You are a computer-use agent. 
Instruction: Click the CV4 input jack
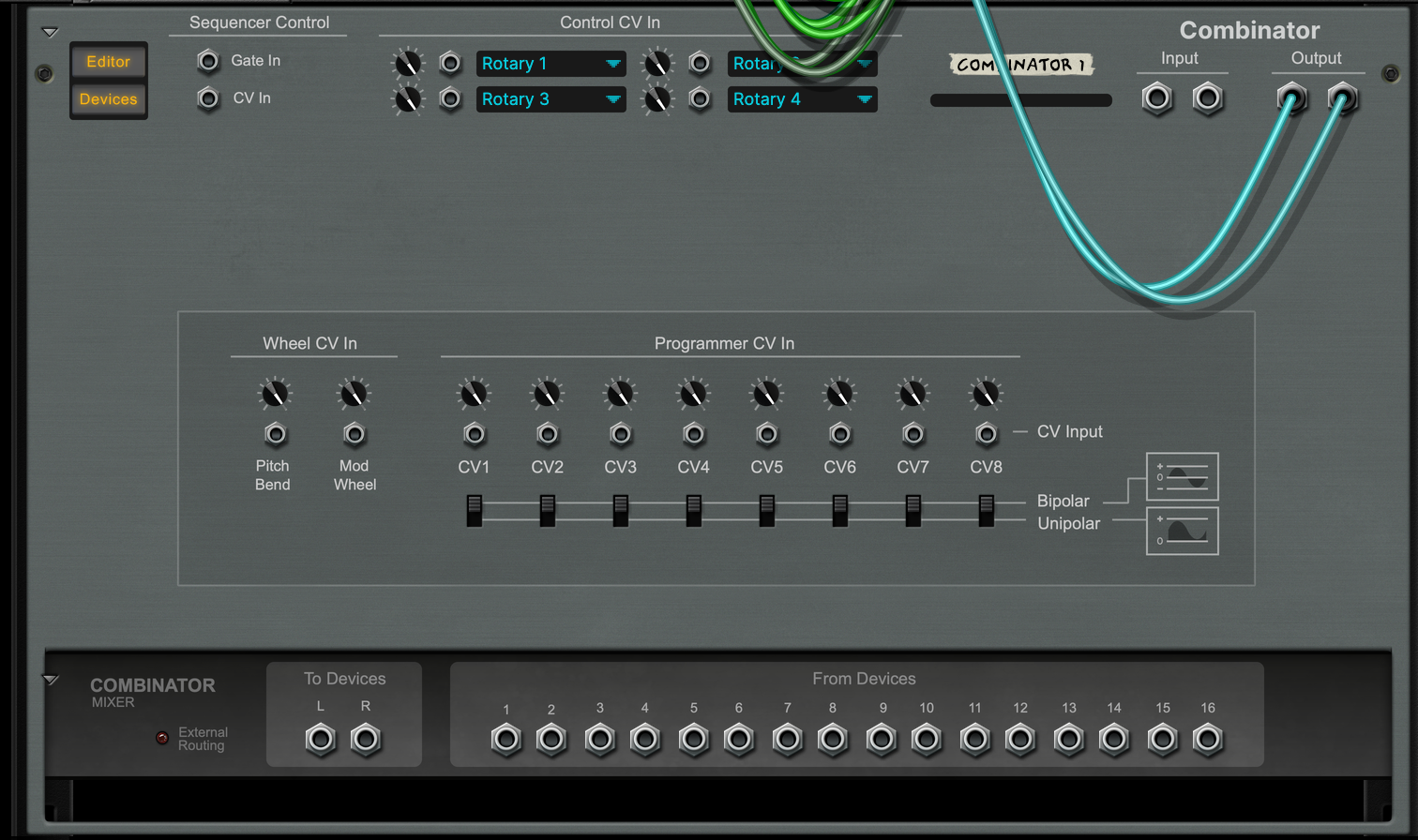tap(693, 433)
